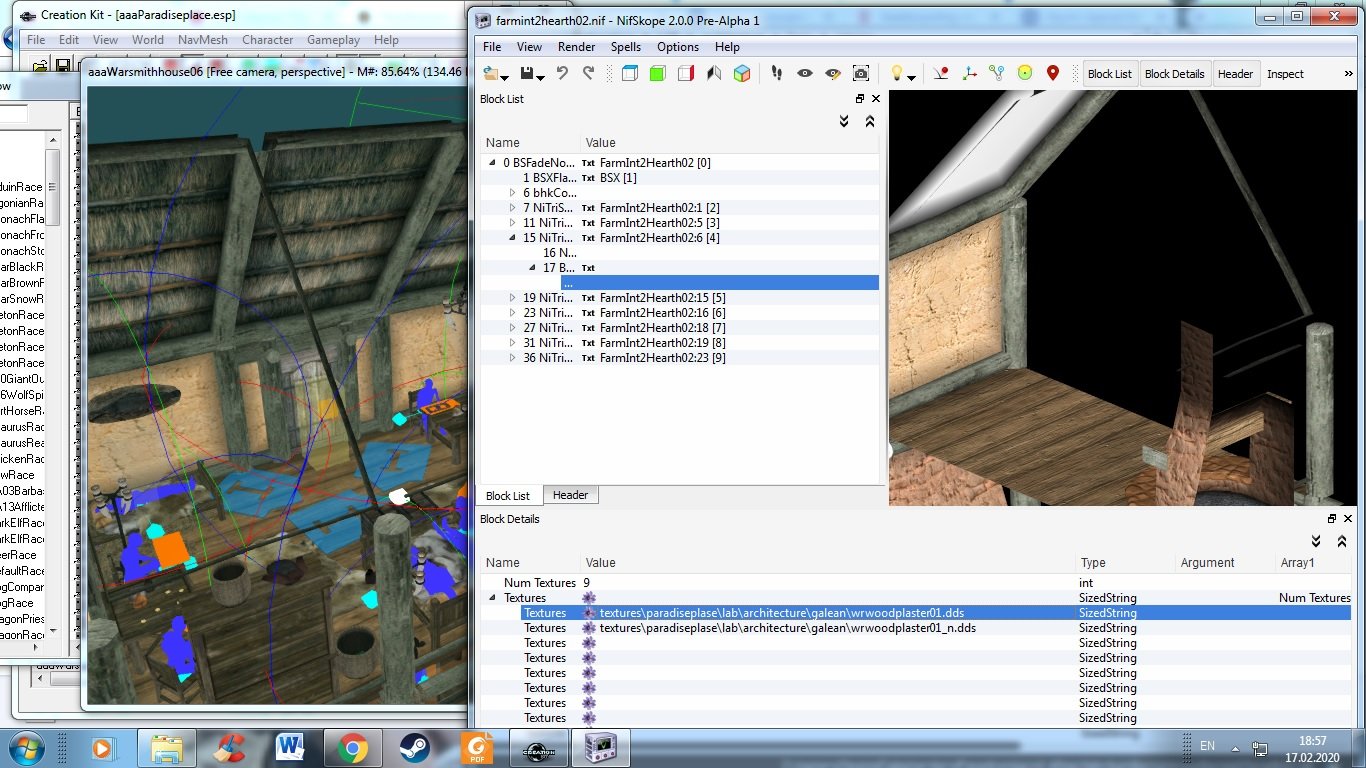1366x768 pixels.
Task: Toggle the Block Details toolbar button
Action: click(x=1174, y=74)
